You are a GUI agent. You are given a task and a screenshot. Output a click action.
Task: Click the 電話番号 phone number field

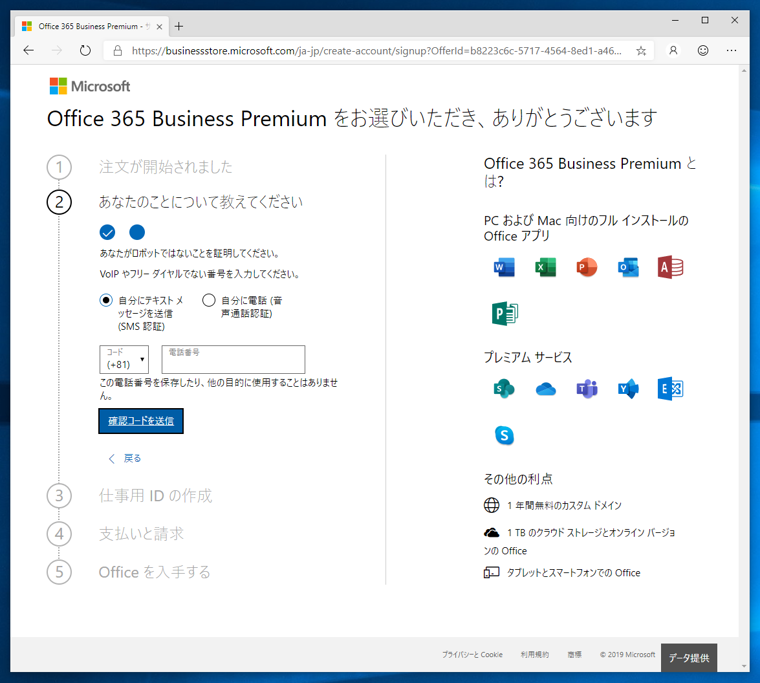233,359
